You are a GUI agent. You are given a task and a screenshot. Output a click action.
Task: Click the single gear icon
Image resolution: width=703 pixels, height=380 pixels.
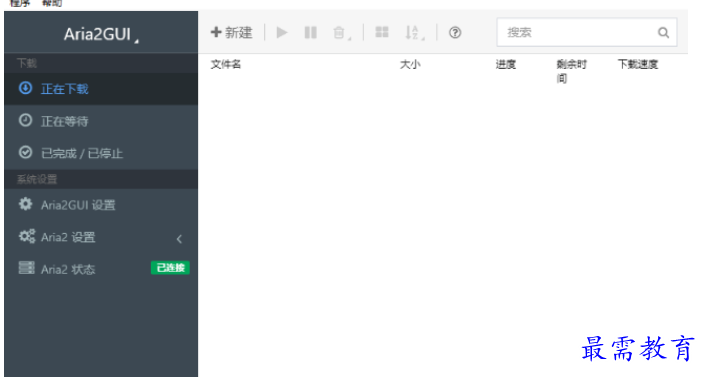(x=26, y=204)
